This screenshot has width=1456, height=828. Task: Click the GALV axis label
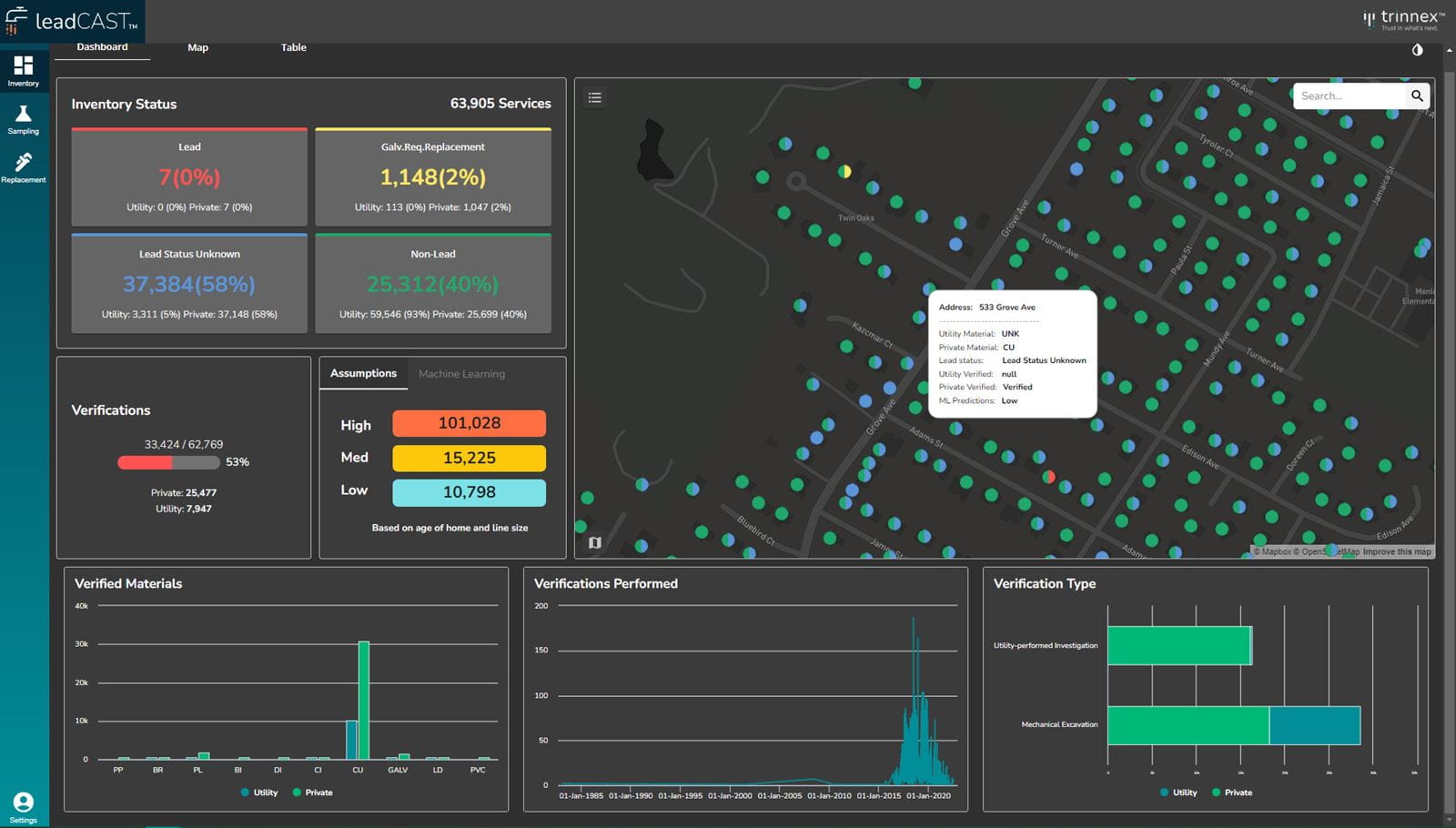(x=398, y=770)
